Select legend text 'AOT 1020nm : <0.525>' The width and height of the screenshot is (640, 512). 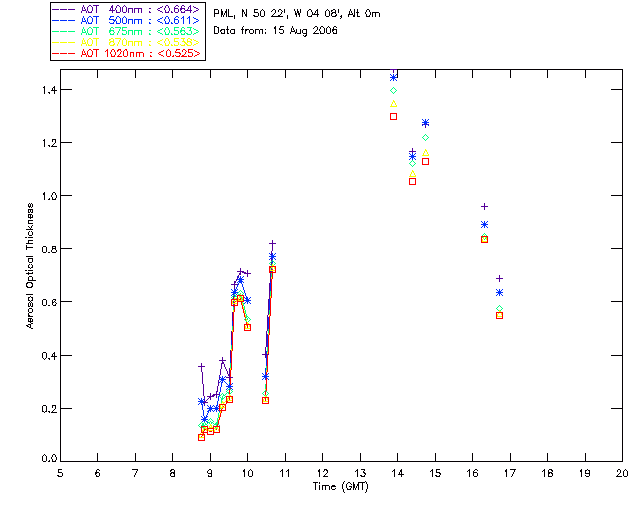pyautogui.click(x=140, y=53)
